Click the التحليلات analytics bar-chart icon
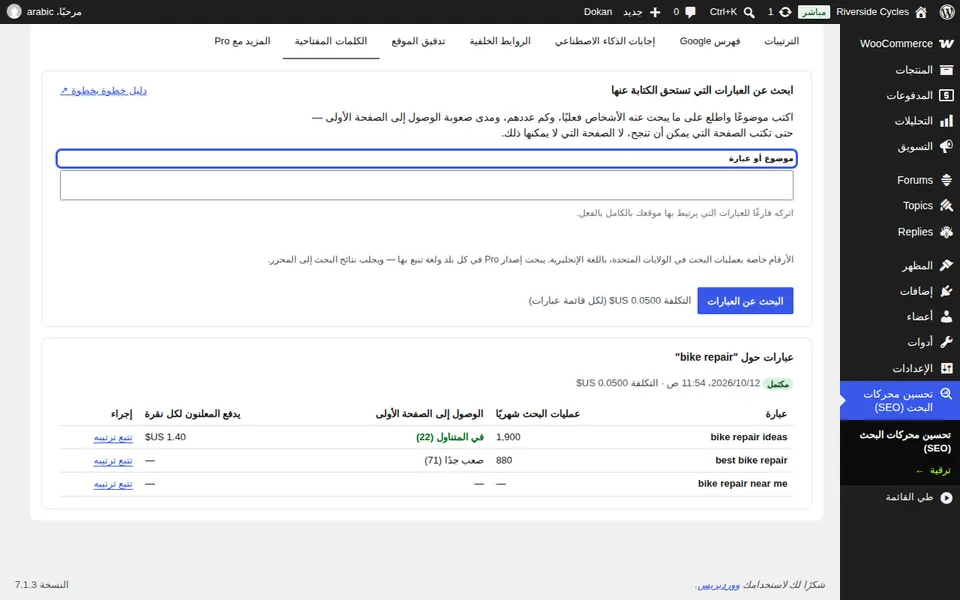Image resolution: width=960 pixels, height=600 pixels. click(x=946, y=121)
